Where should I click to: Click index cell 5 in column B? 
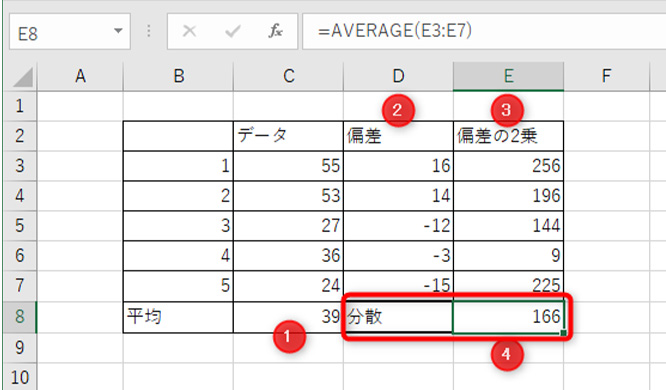[x=178, y=285]
